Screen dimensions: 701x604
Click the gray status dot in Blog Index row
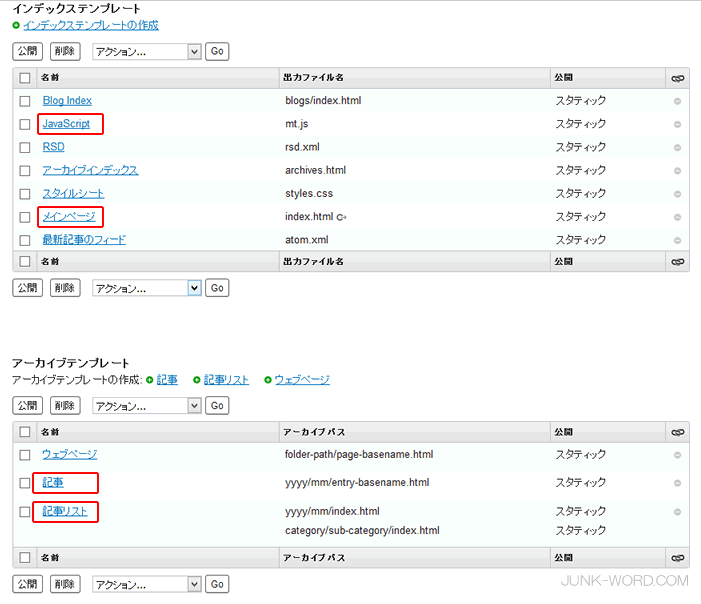(677, 101)
